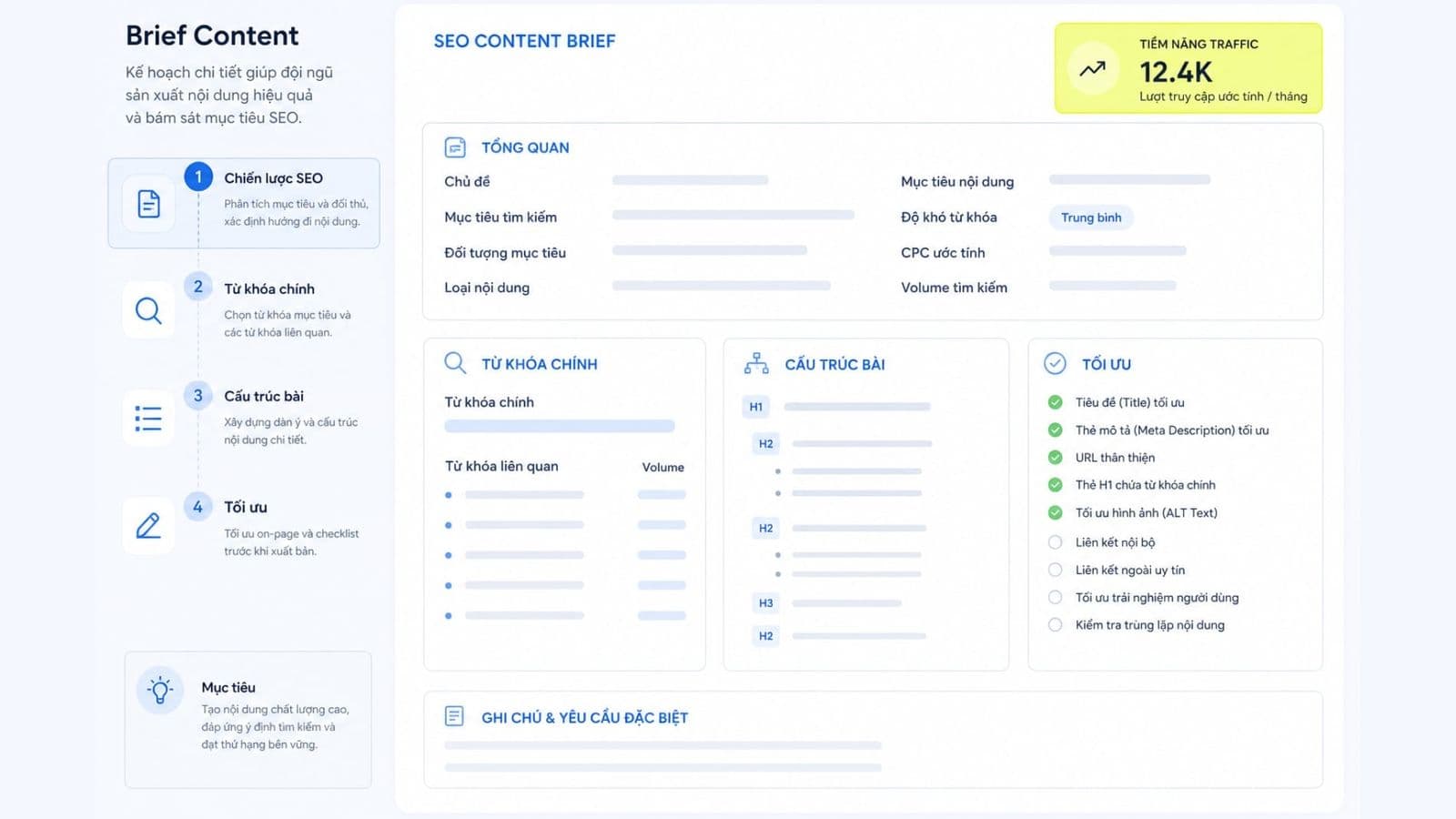Click the TỔNG QUAN section heading
This screenshot has width=1456, height=819.
[x=525, y=147]
